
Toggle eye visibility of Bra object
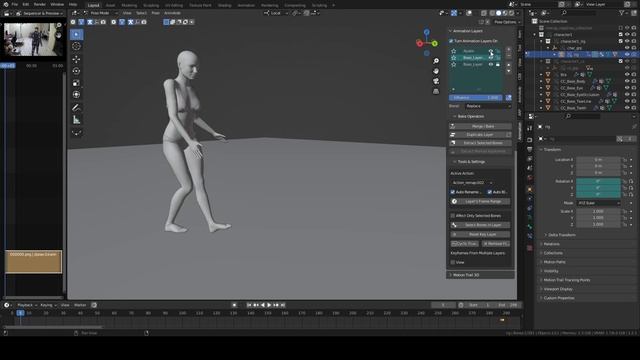tap(627, 75)
